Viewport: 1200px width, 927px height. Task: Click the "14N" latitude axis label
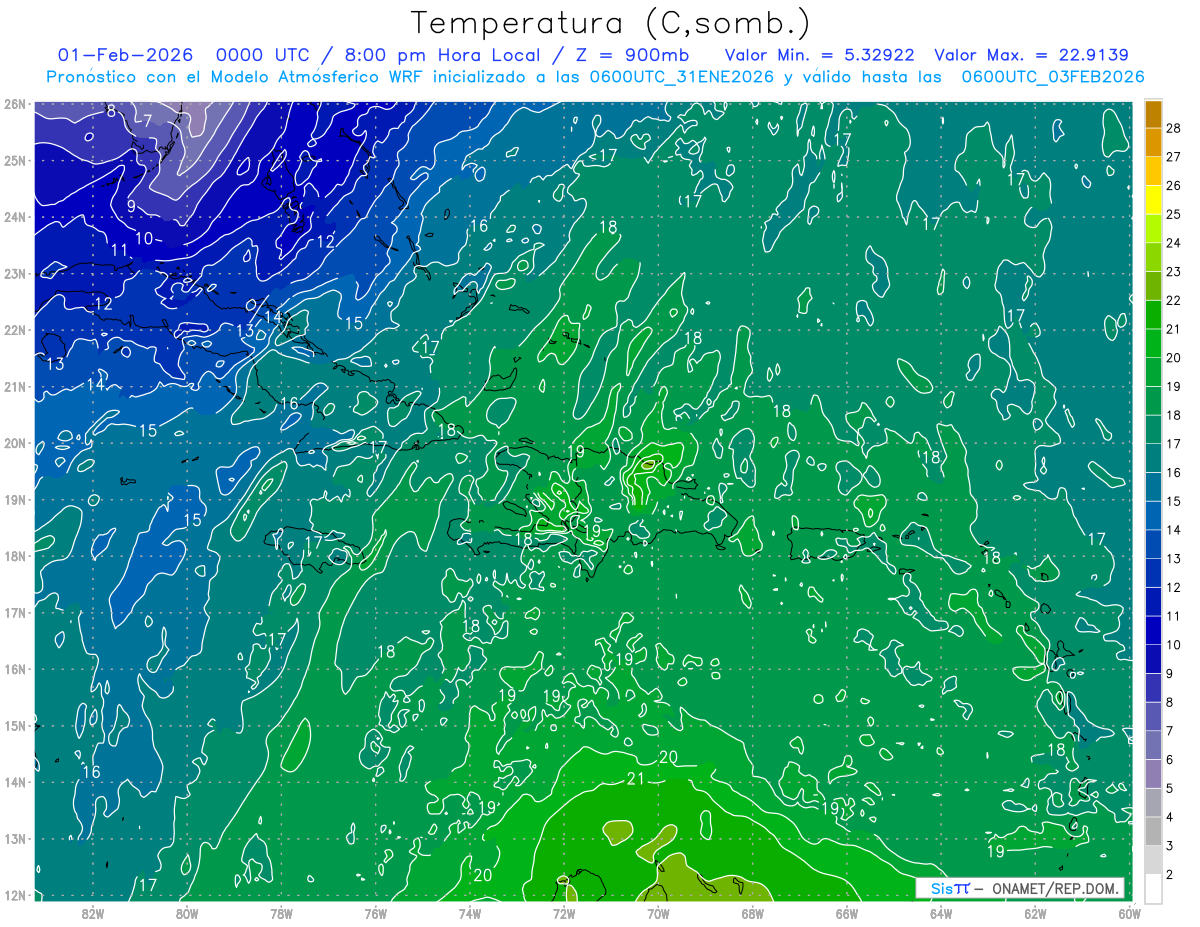coord(15,782)
